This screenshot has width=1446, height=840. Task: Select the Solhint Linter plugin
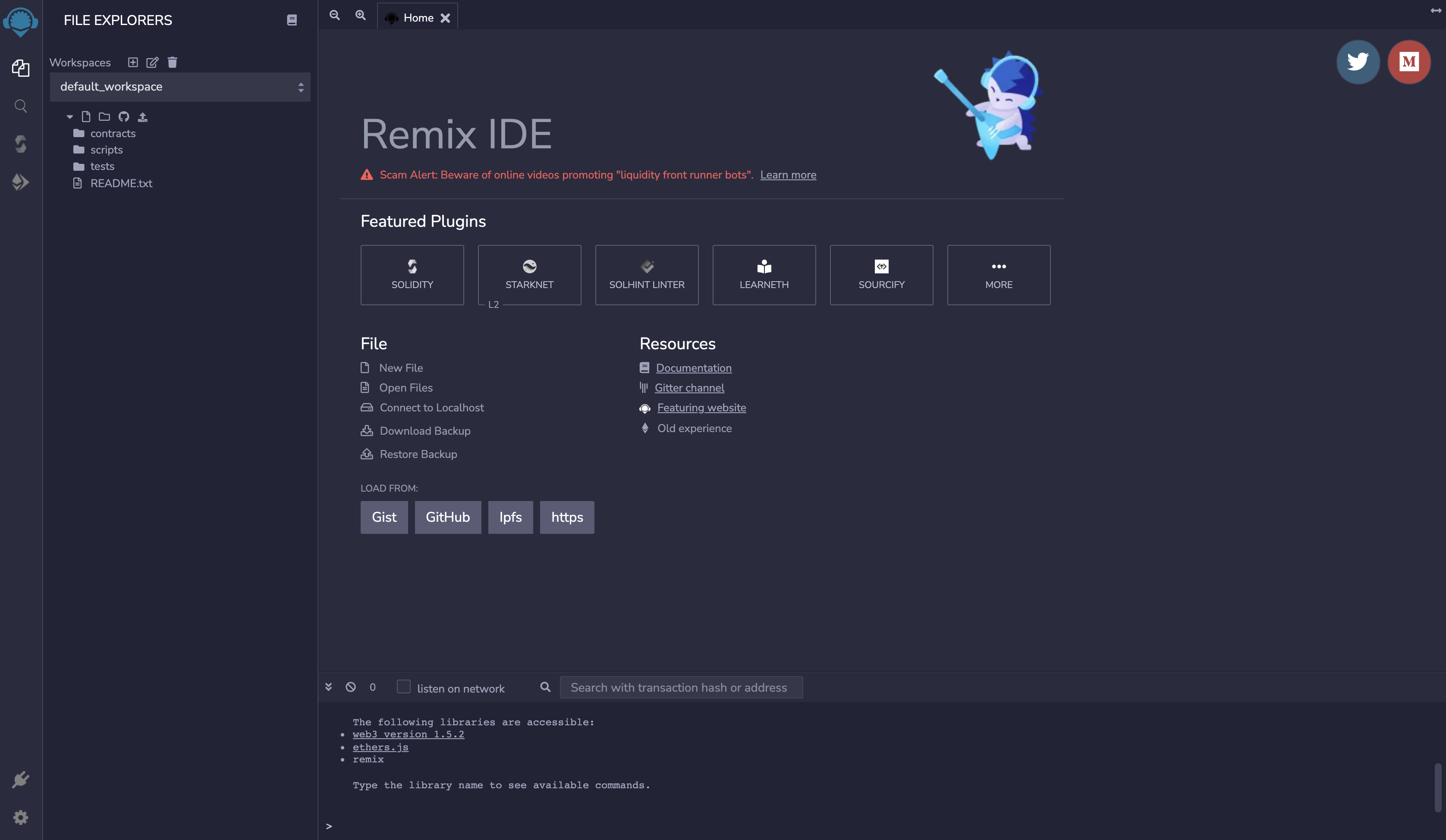647,275
